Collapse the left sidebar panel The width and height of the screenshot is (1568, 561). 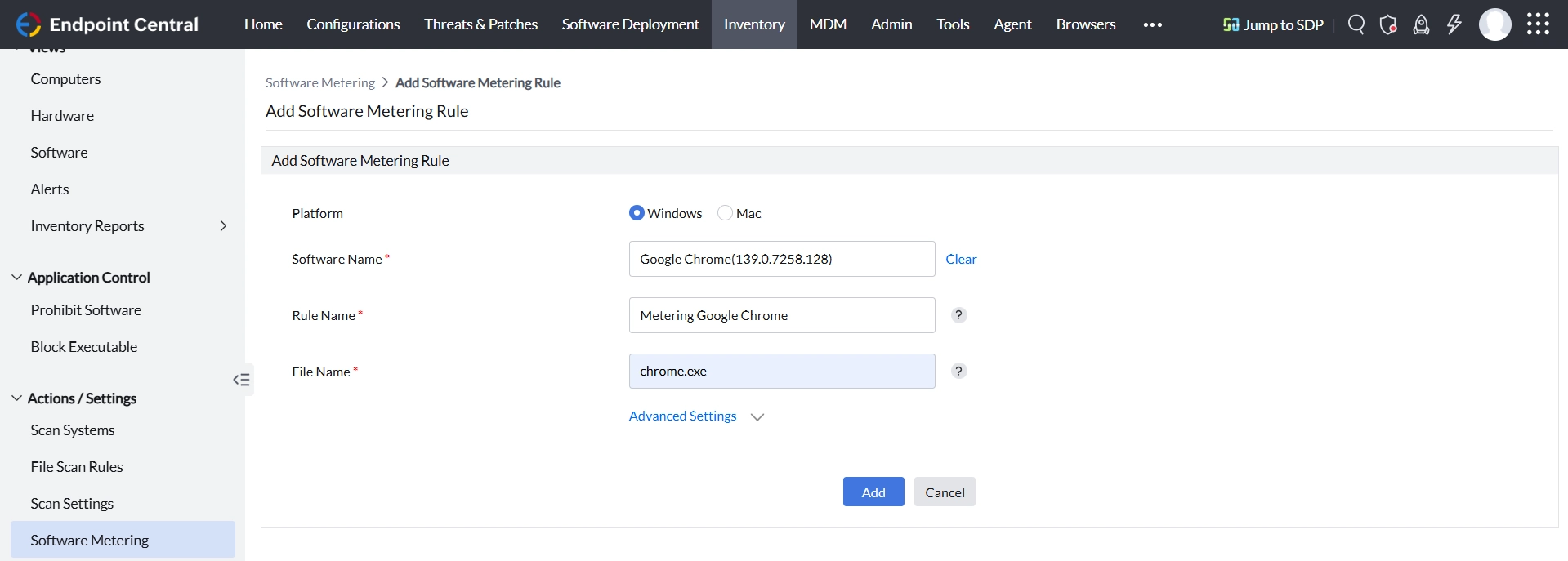pyautogui.click(x=241, y=380)
